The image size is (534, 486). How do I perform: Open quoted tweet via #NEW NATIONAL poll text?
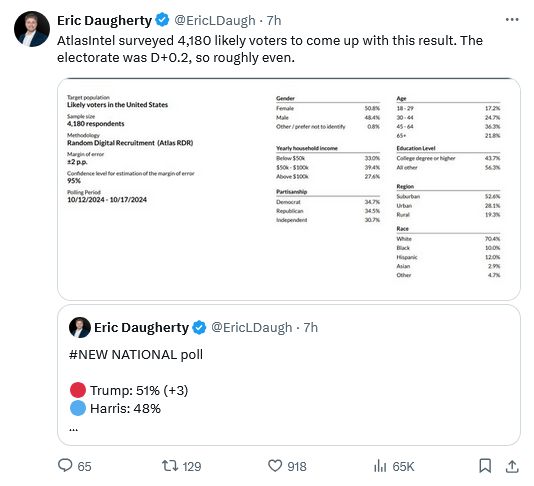pos(136,355)
